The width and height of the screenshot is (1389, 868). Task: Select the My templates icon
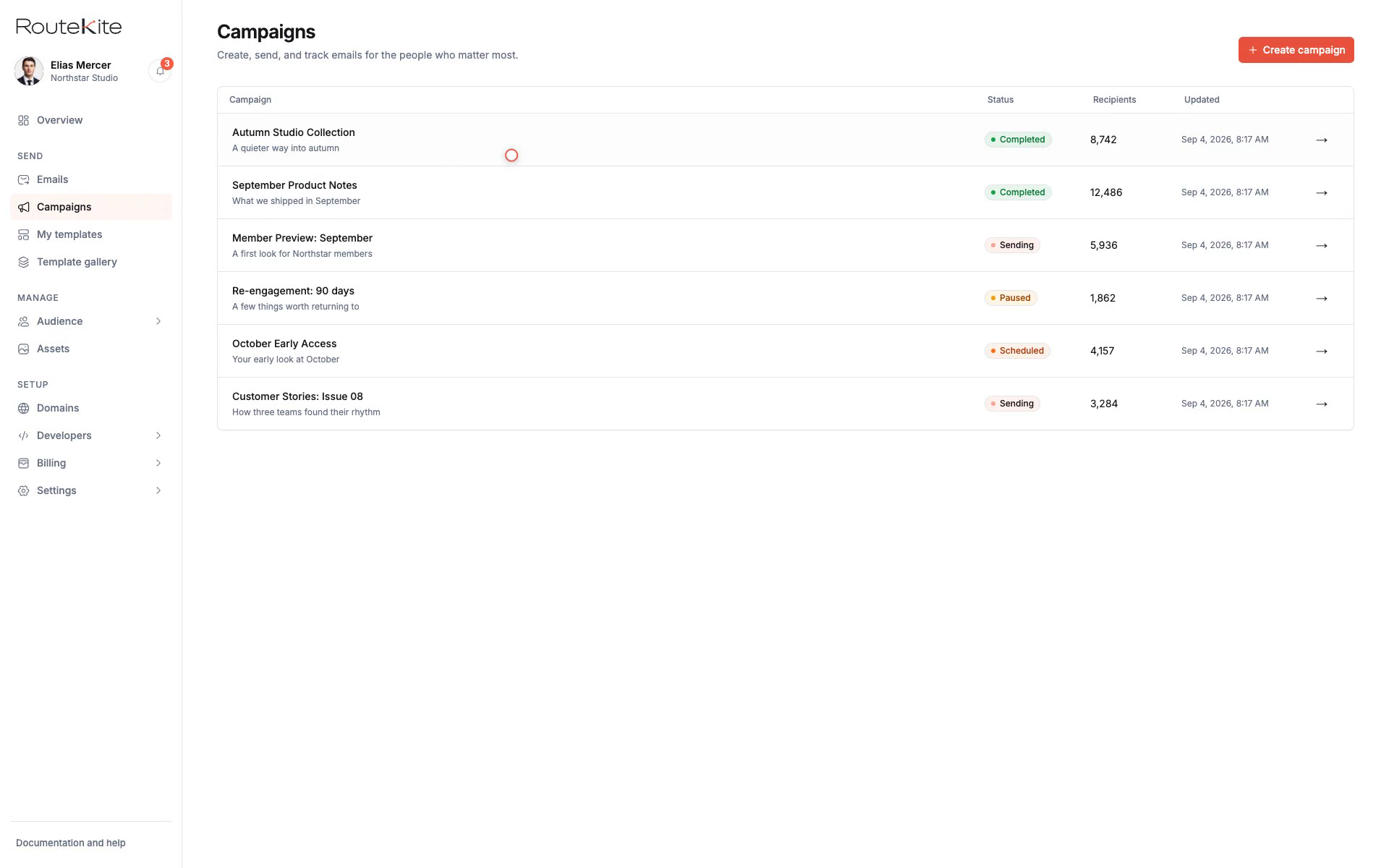coord(24,234)
